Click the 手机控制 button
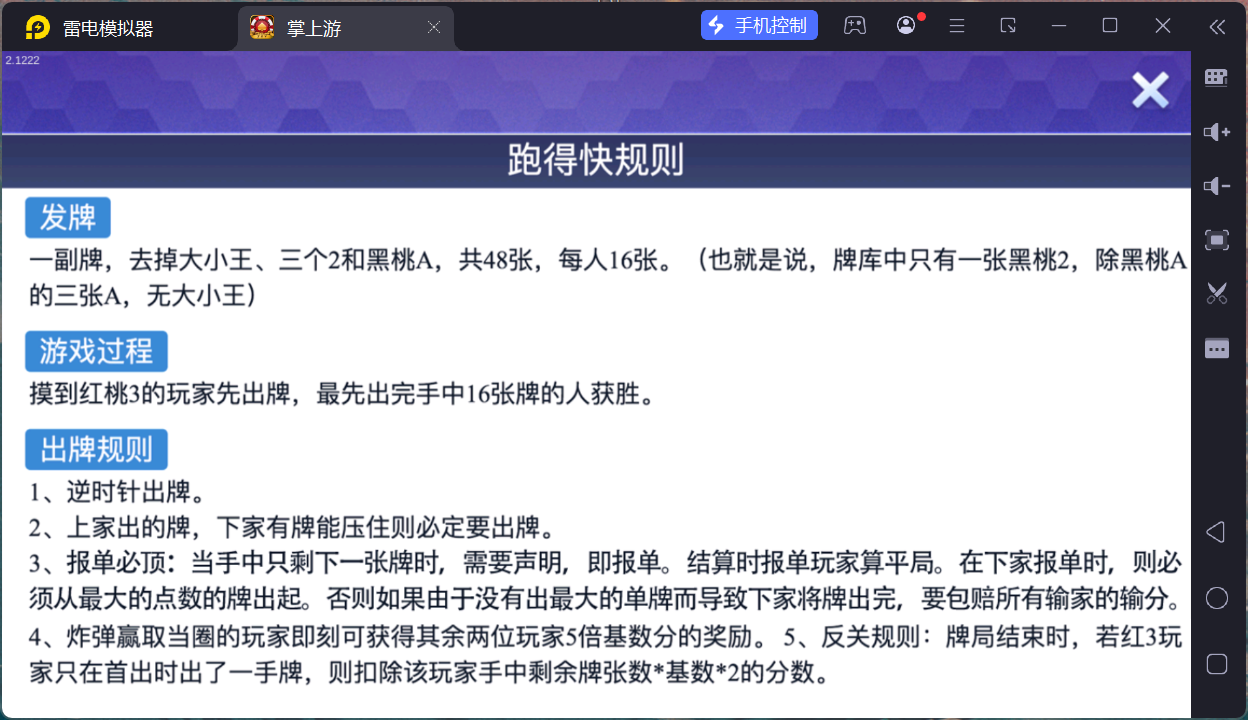The width and height of the screenshot is (1248, 720). point(759,25)
